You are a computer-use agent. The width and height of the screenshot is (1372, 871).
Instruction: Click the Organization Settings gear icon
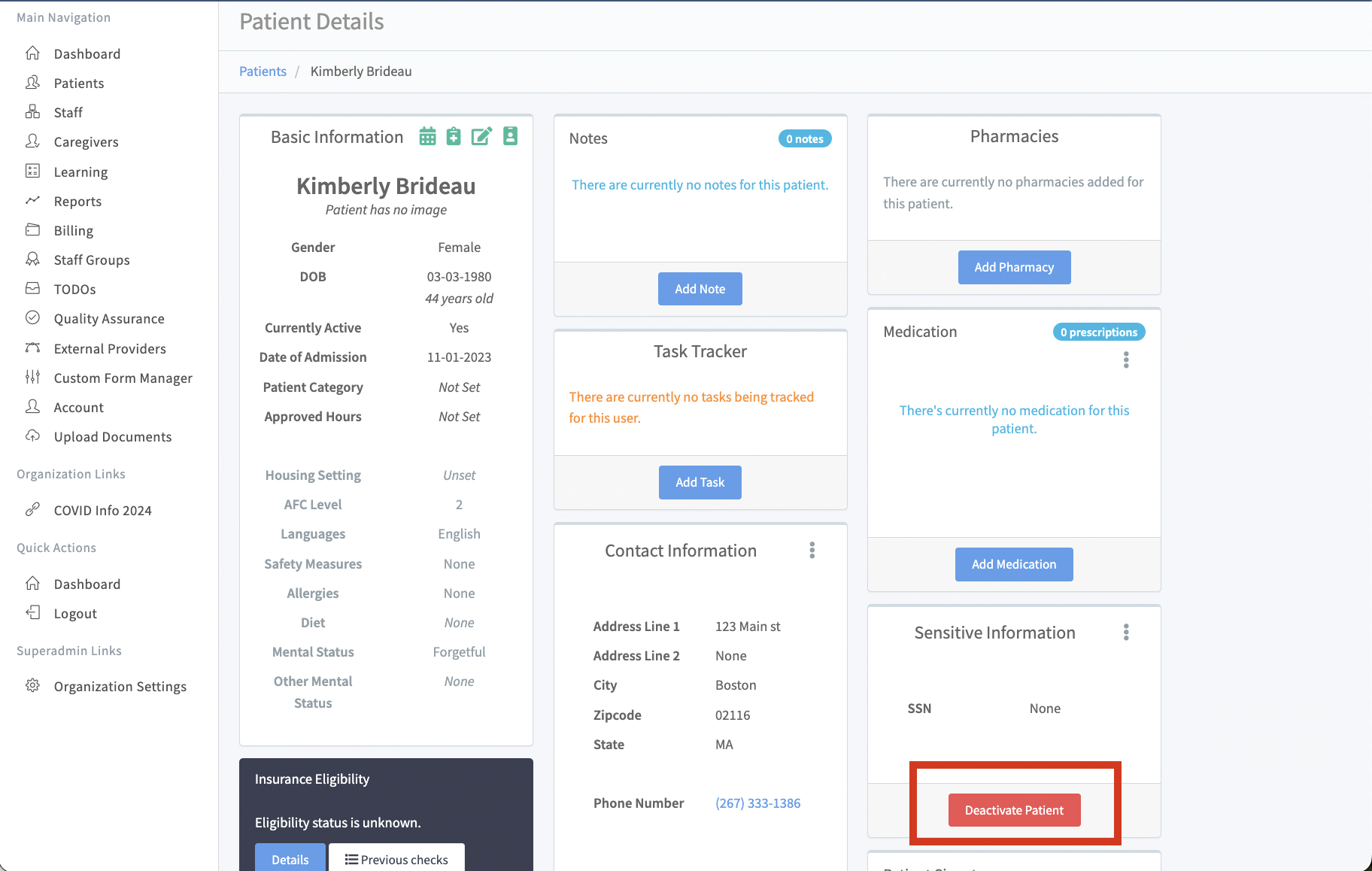(32, 686)
